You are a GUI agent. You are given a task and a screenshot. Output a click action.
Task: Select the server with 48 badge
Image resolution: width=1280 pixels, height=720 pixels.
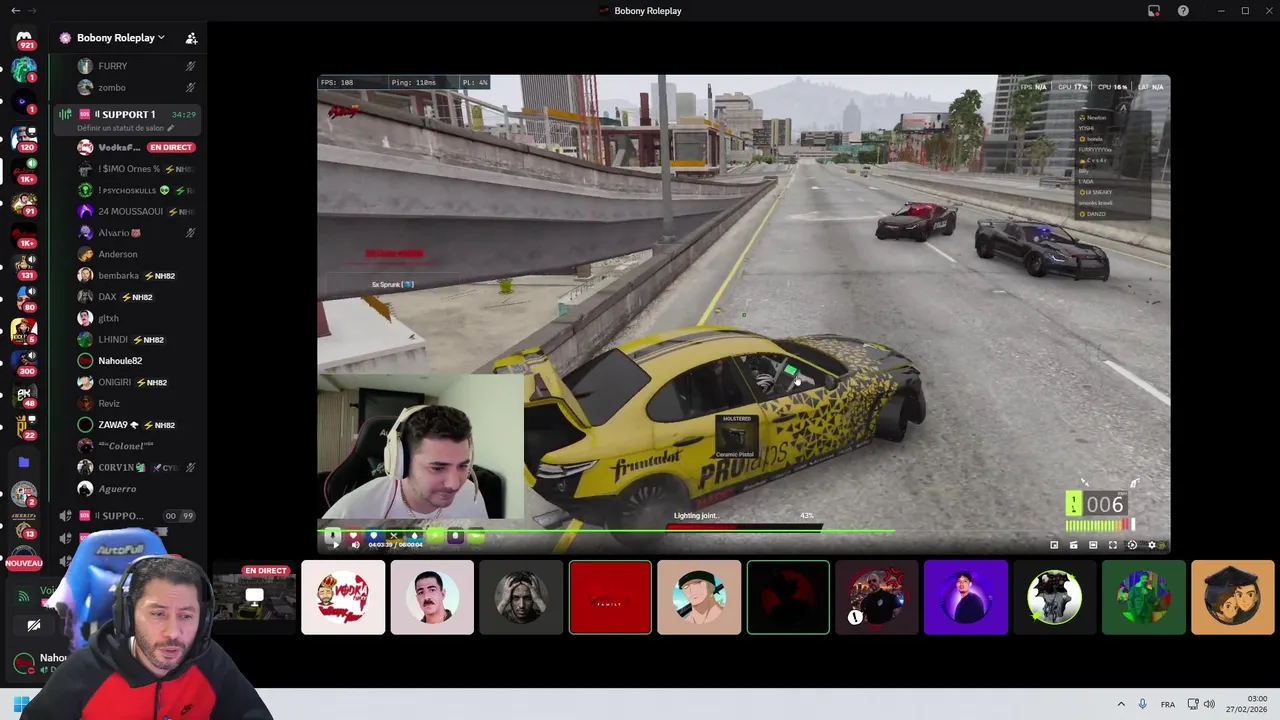24,393
